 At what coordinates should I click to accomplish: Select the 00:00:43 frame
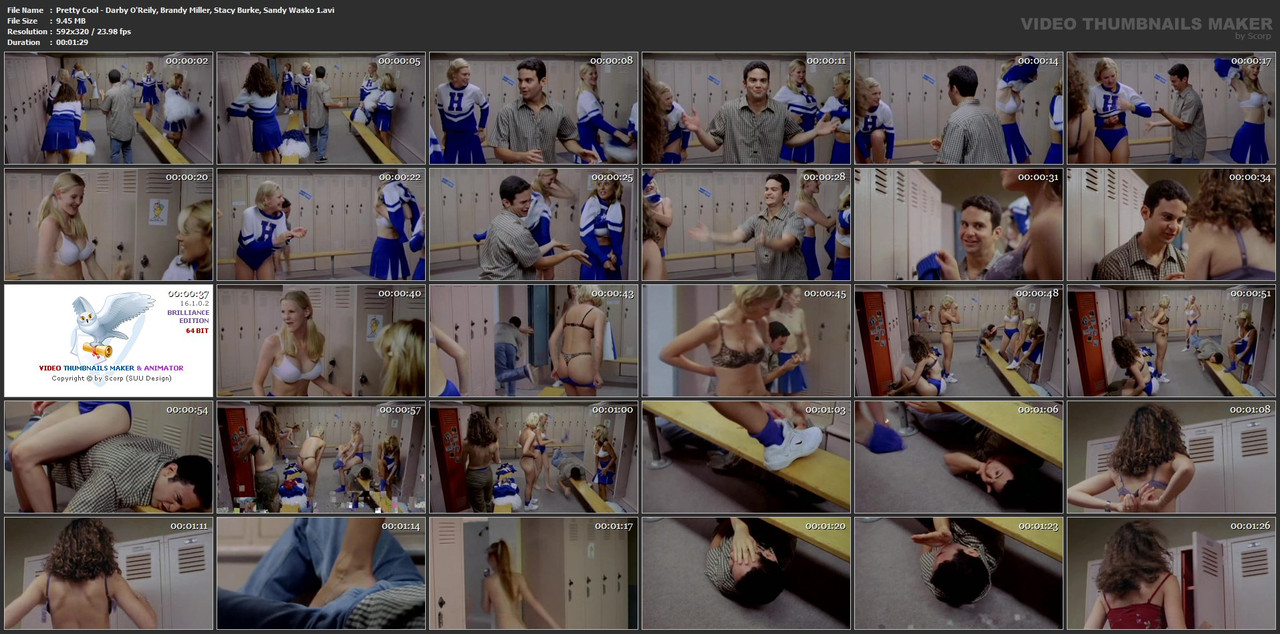534,341
